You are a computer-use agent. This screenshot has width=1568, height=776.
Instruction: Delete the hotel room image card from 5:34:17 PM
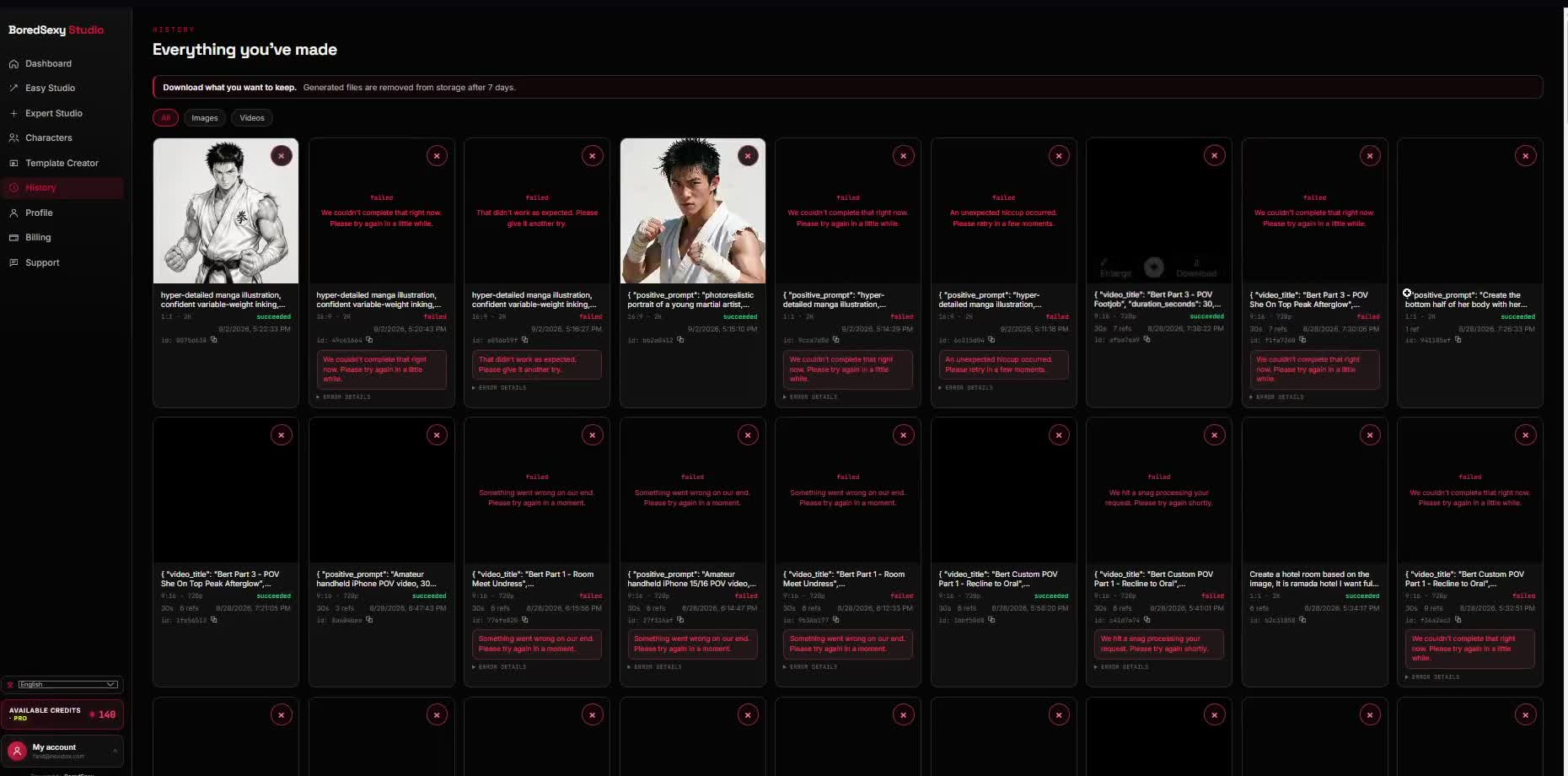pyautogui.click(x=1370, y=434)
